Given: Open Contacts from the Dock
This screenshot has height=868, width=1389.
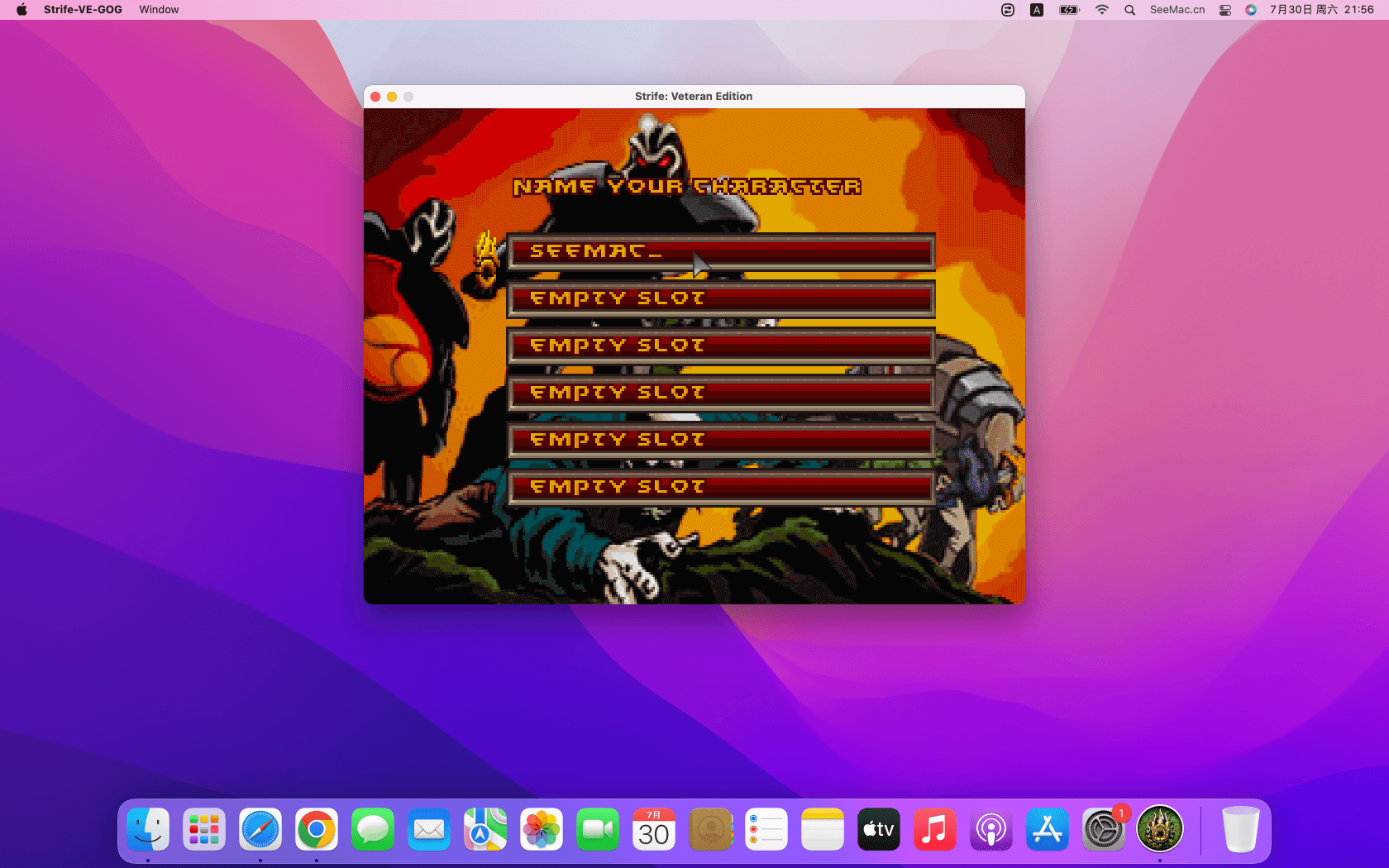Looking at the screenshot, I should point(710,829).
